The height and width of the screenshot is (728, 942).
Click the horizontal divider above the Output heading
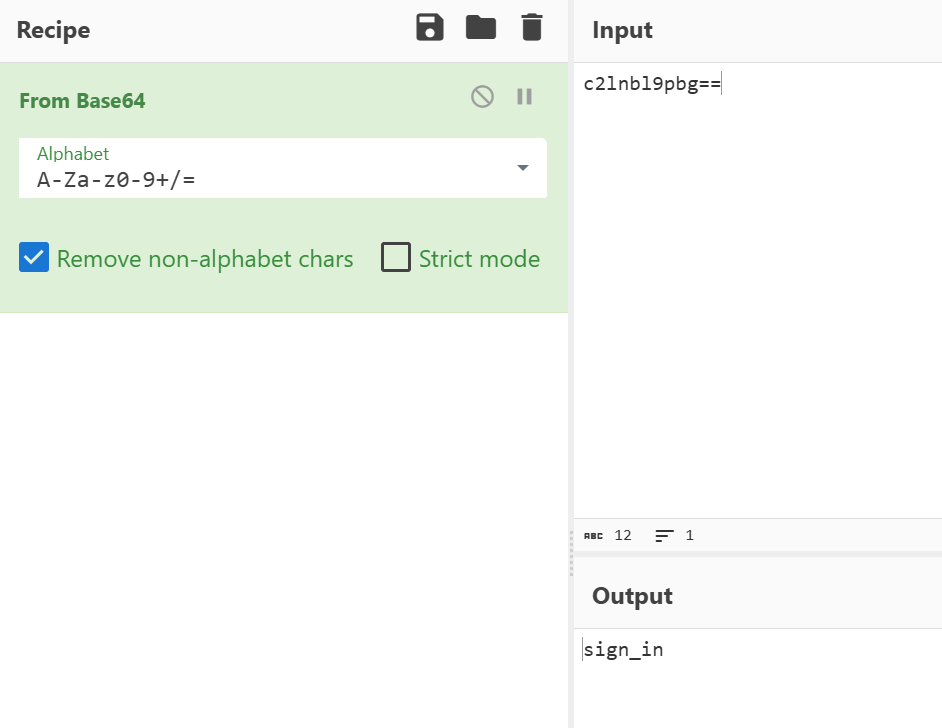pyautogui.click(x=757, y=554)
